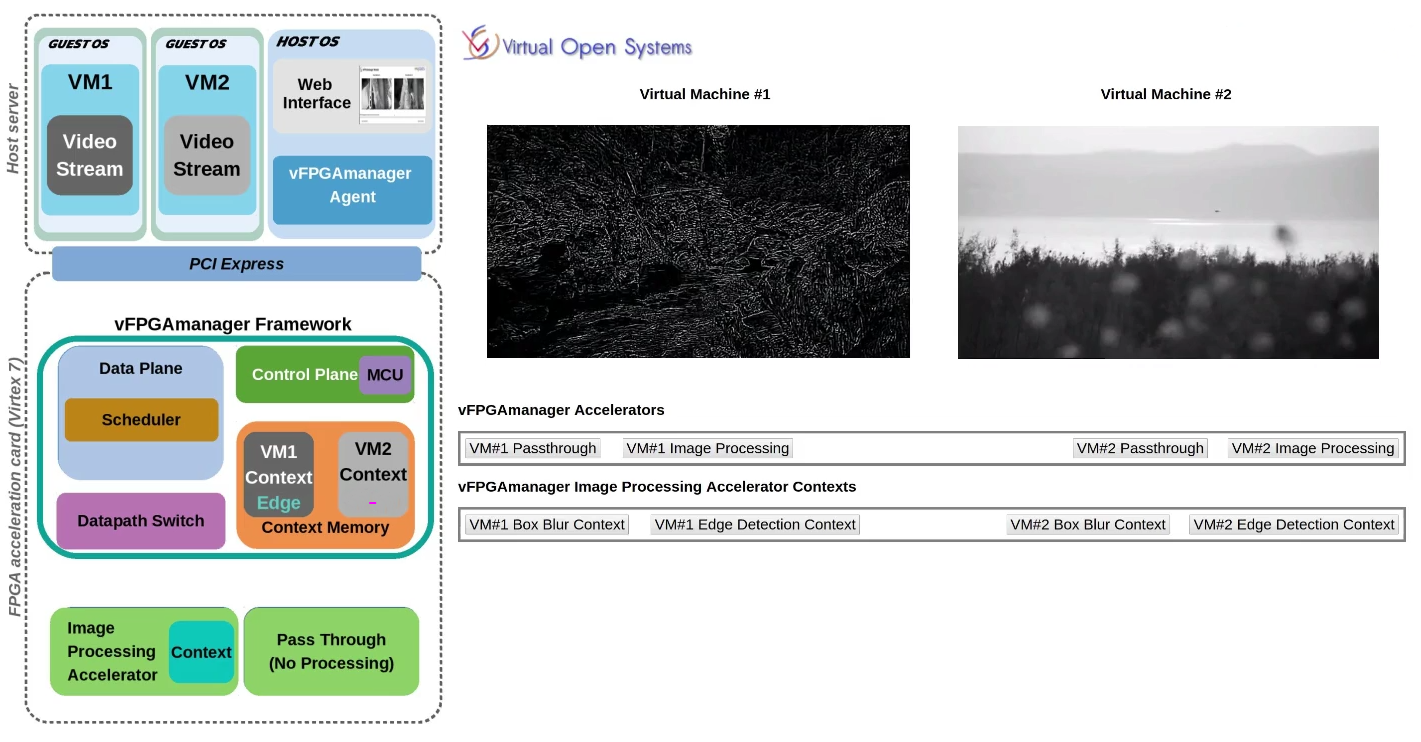The width and height of the screenshot is (1421, 742).
Task: Click the VM1 Video Stream block
Action: (89, 155)
